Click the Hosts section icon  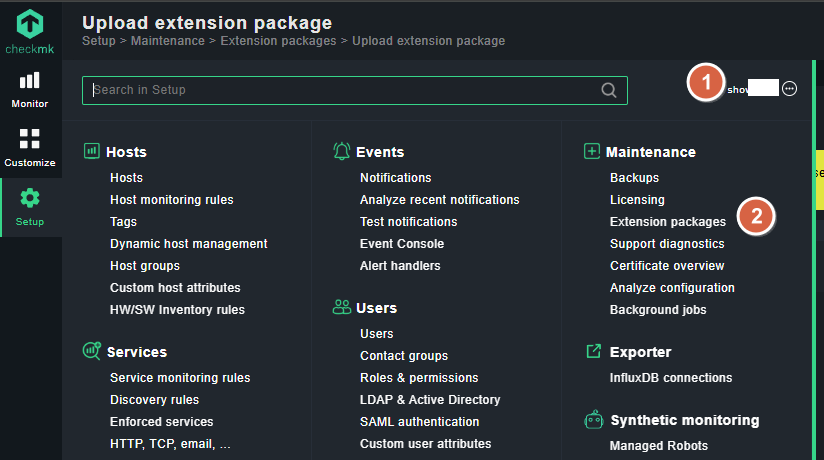[91, 152]
